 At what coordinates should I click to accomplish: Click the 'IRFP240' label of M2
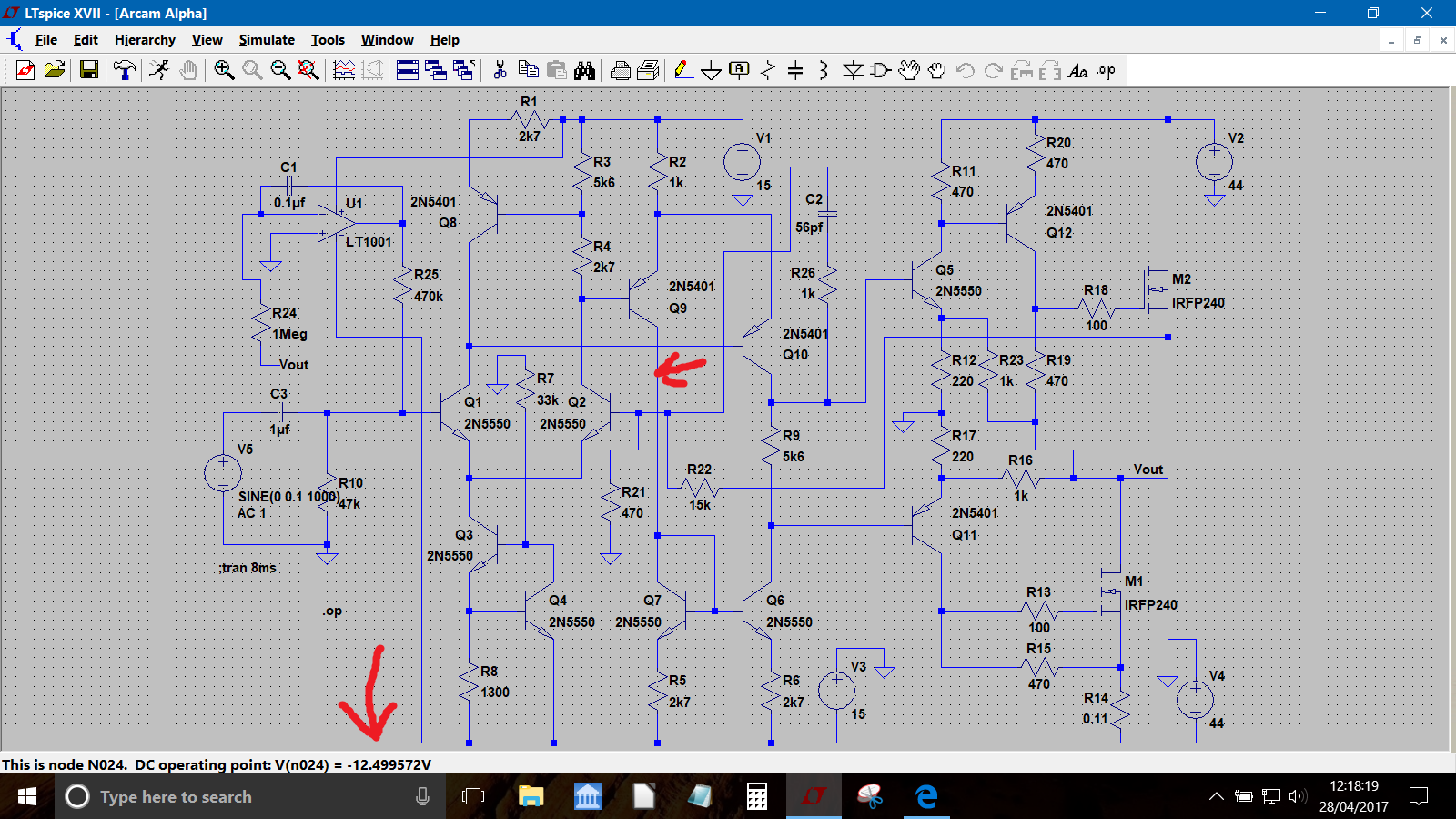pos(1198,302)
